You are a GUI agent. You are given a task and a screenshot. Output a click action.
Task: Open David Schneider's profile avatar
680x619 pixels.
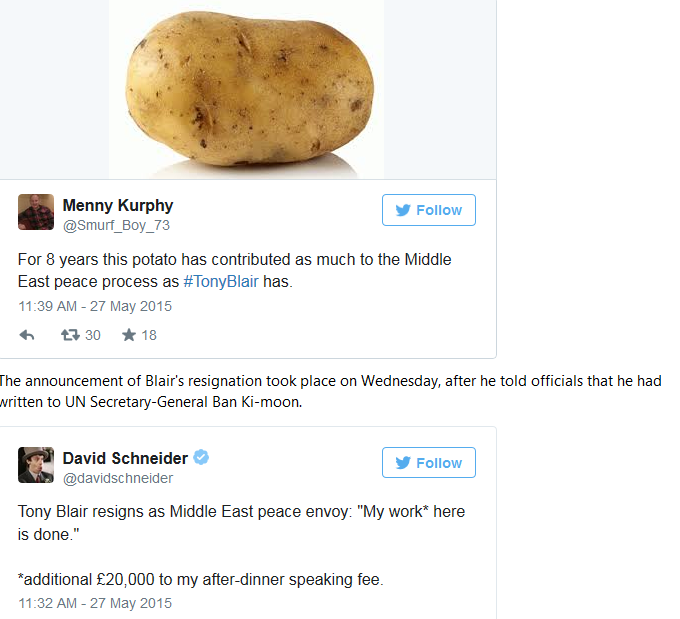tap(36, 465)
